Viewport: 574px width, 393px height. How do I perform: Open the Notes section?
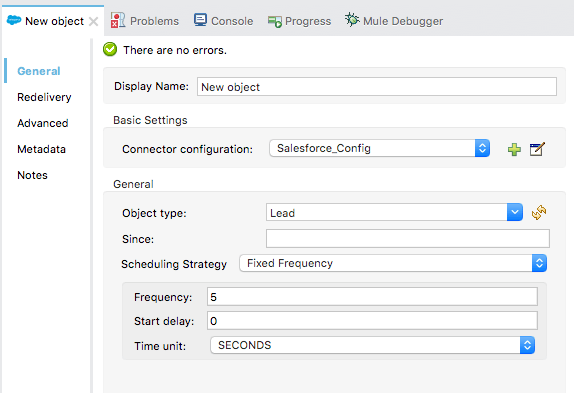pyautogui.click(x=32, y=175)
